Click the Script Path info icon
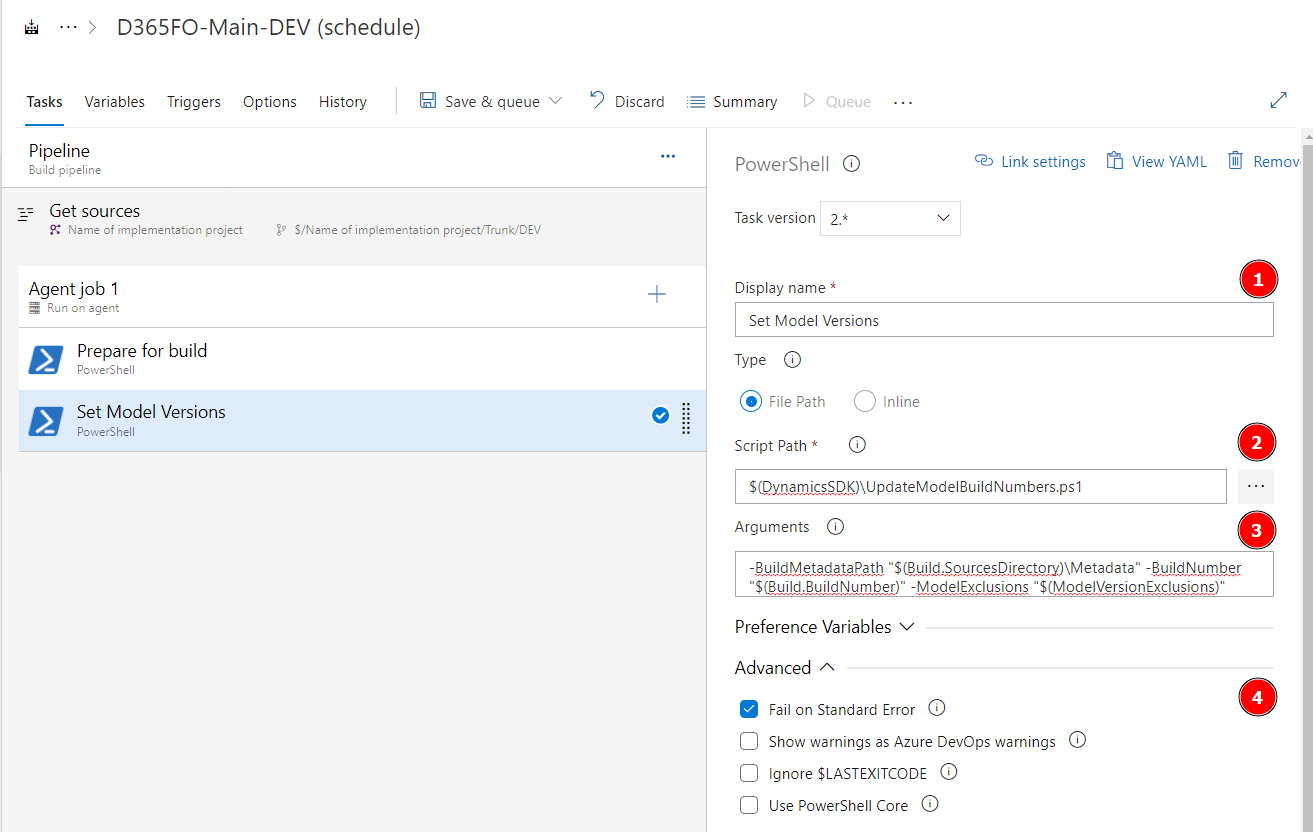The height and width of the screenshot is (832, 1313). pos(857,445)
